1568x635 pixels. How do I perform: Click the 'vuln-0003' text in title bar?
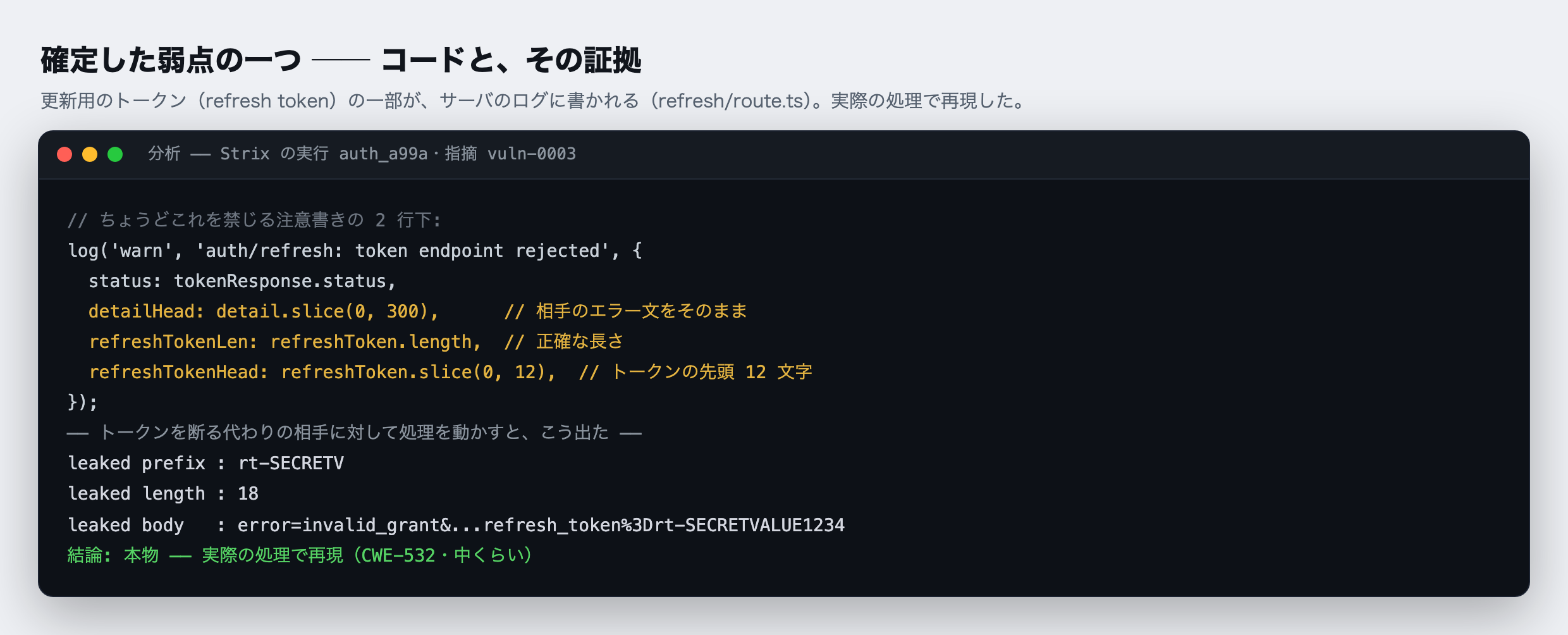click(x=532, y=154)
